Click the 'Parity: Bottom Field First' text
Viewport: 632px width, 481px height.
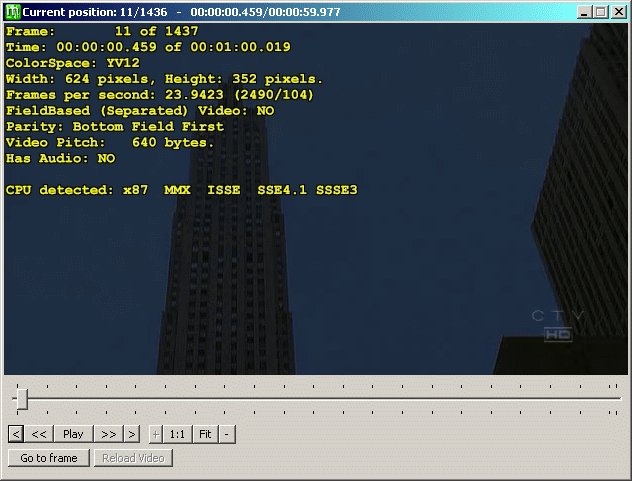114,127
